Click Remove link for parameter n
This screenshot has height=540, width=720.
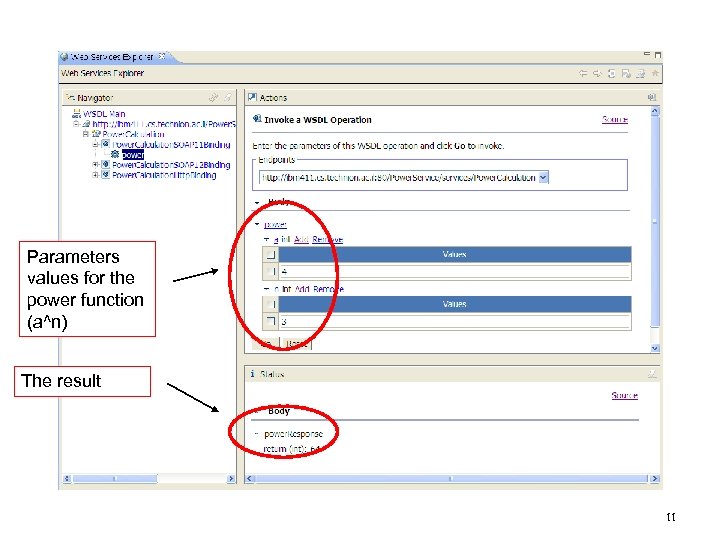point(328,289)
